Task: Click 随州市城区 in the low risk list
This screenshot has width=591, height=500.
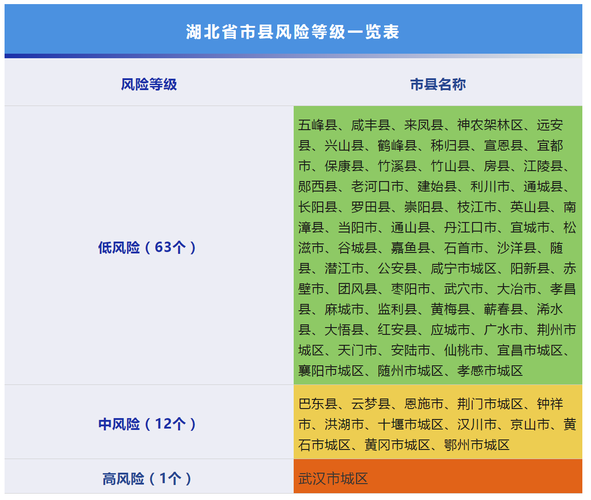Action: [410, 371]
